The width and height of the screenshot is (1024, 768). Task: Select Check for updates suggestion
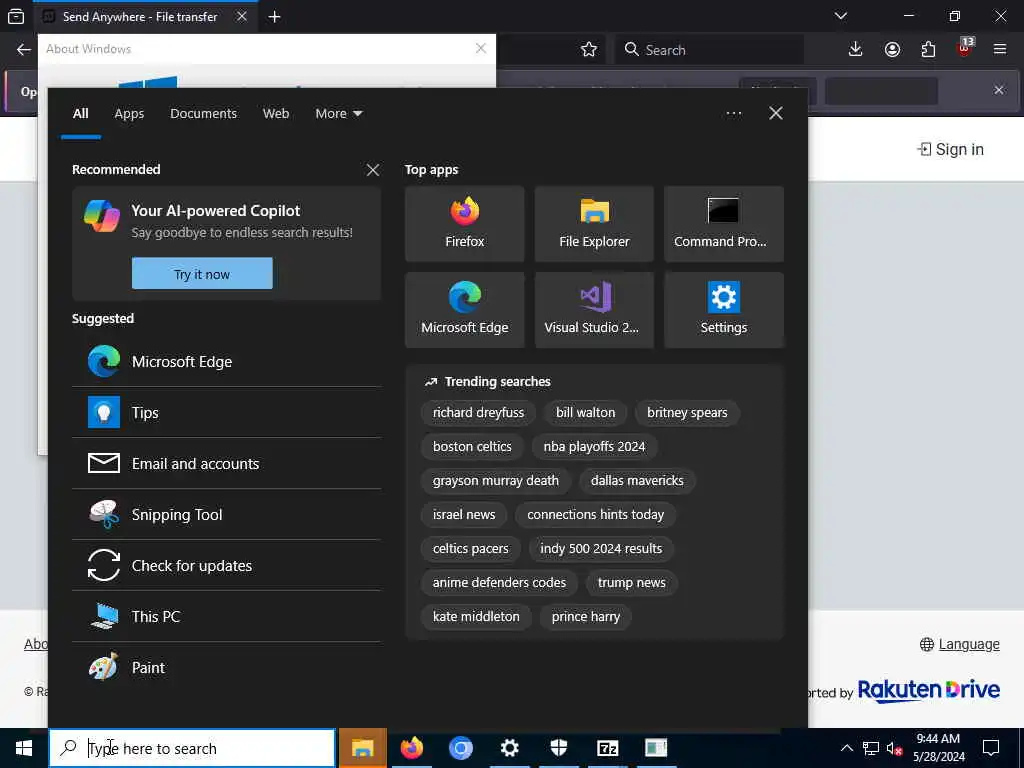(227, 566)
